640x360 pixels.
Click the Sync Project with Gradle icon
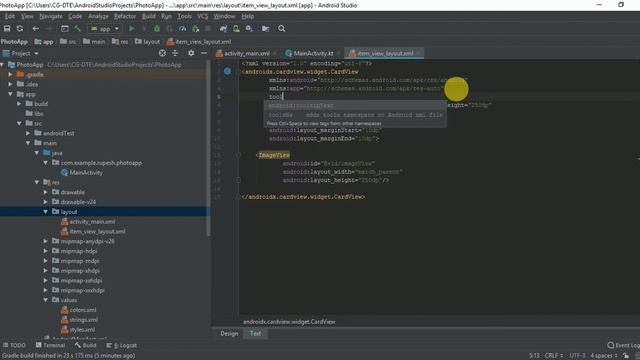pyautogui.click(x=223, y=29)
